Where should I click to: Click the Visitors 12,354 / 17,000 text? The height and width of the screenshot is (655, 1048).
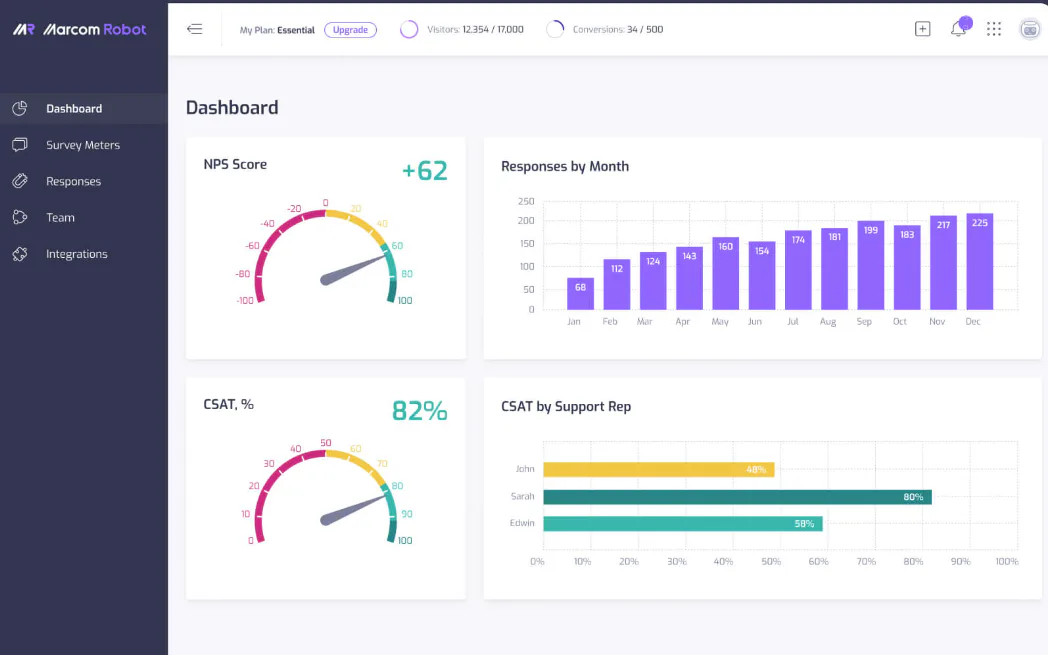(475, 29)
